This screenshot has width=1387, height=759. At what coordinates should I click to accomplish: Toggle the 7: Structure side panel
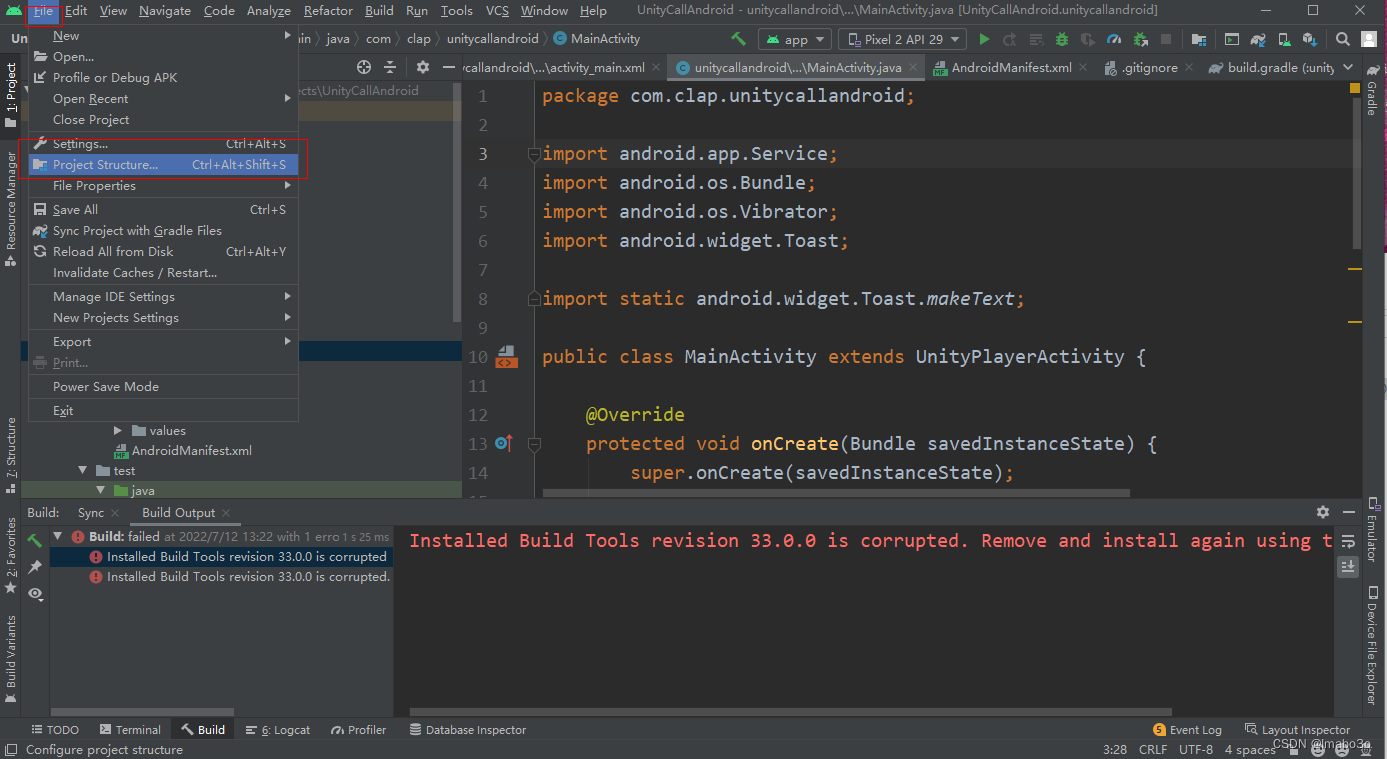pyautogui.click(x=11, y=455)
